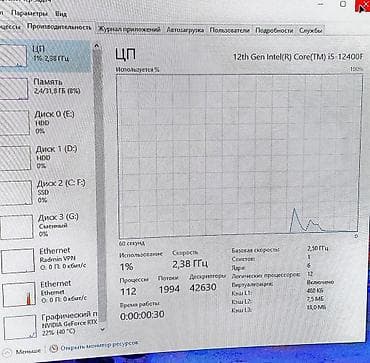Click the base speed value 2,50 ГГц
Image resolution: width=370 pixels, height=363 pixels.
click(318, 248)
